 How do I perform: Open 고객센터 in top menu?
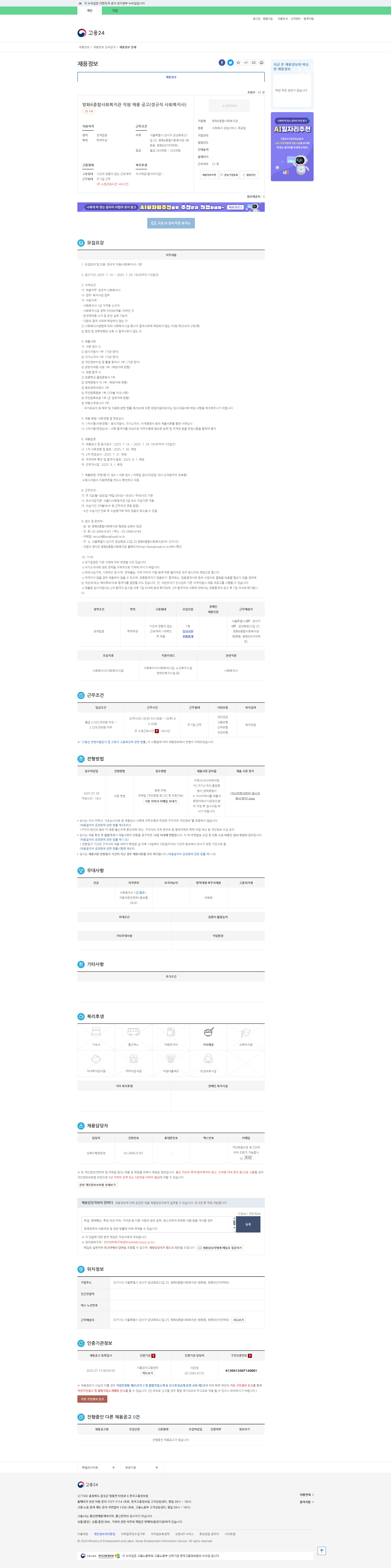point(295,19)
